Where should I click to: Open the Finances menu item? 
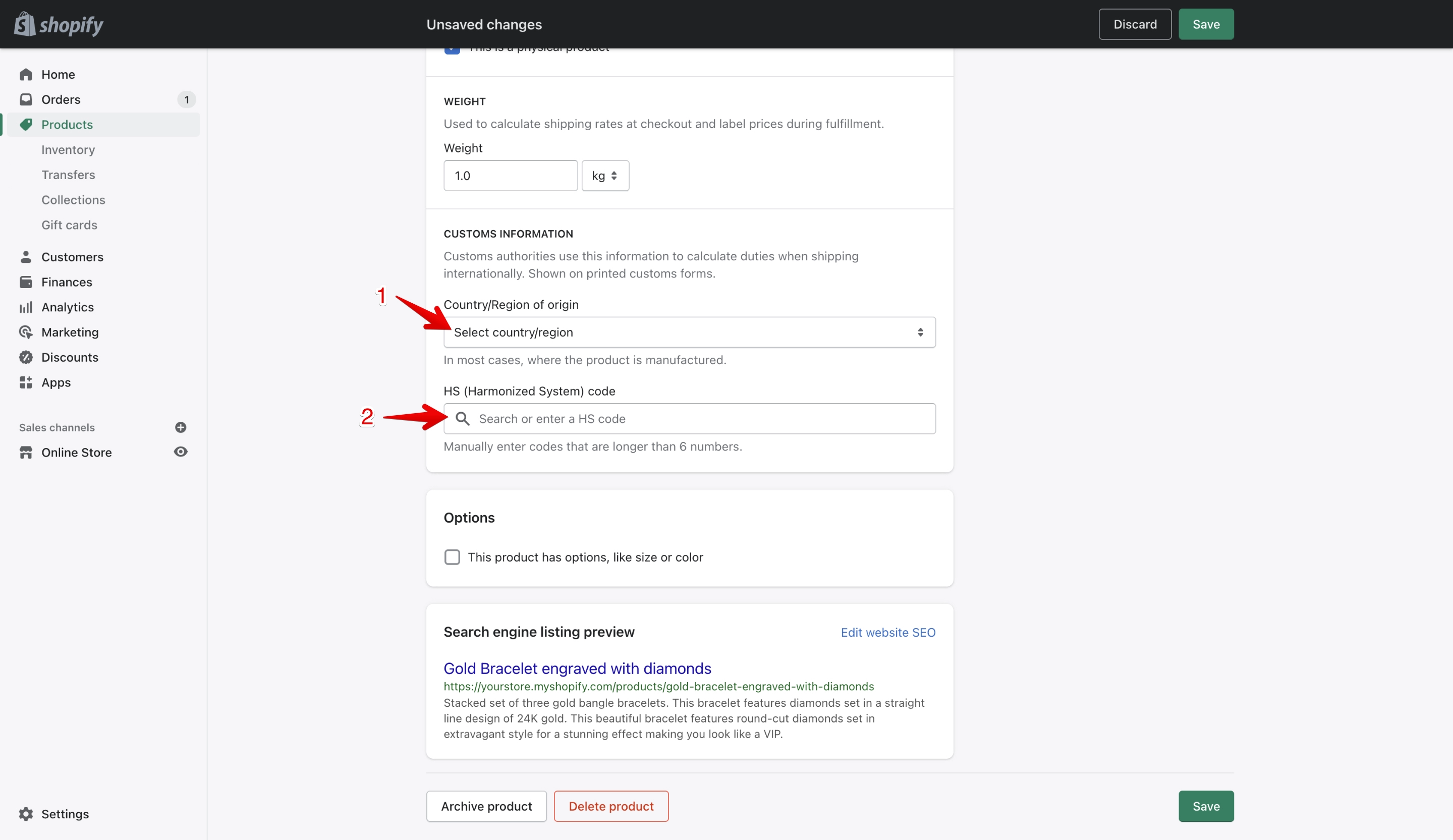[x=67, y=282]
